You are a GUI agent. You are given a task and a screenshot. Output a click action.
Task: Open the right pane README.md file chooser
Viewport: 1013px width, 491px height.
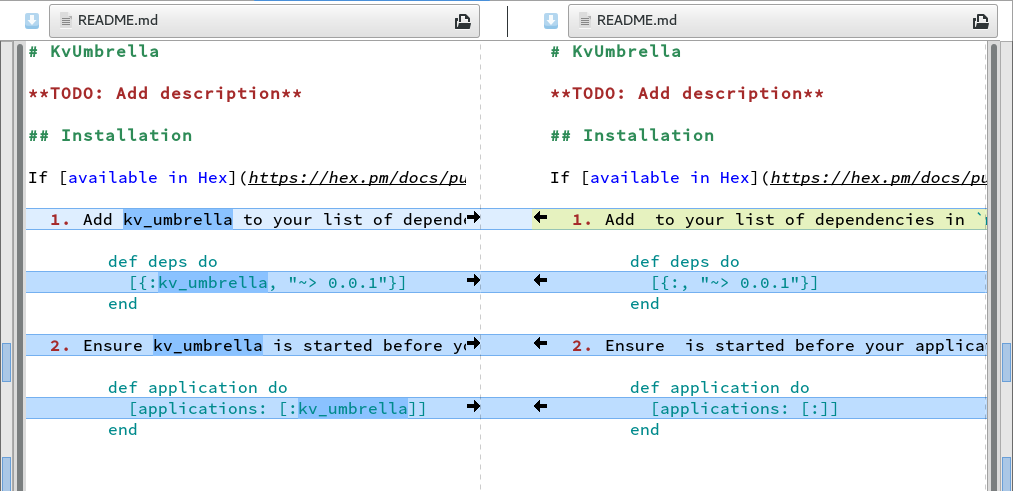pyautogui.click(x=783, y=21)
